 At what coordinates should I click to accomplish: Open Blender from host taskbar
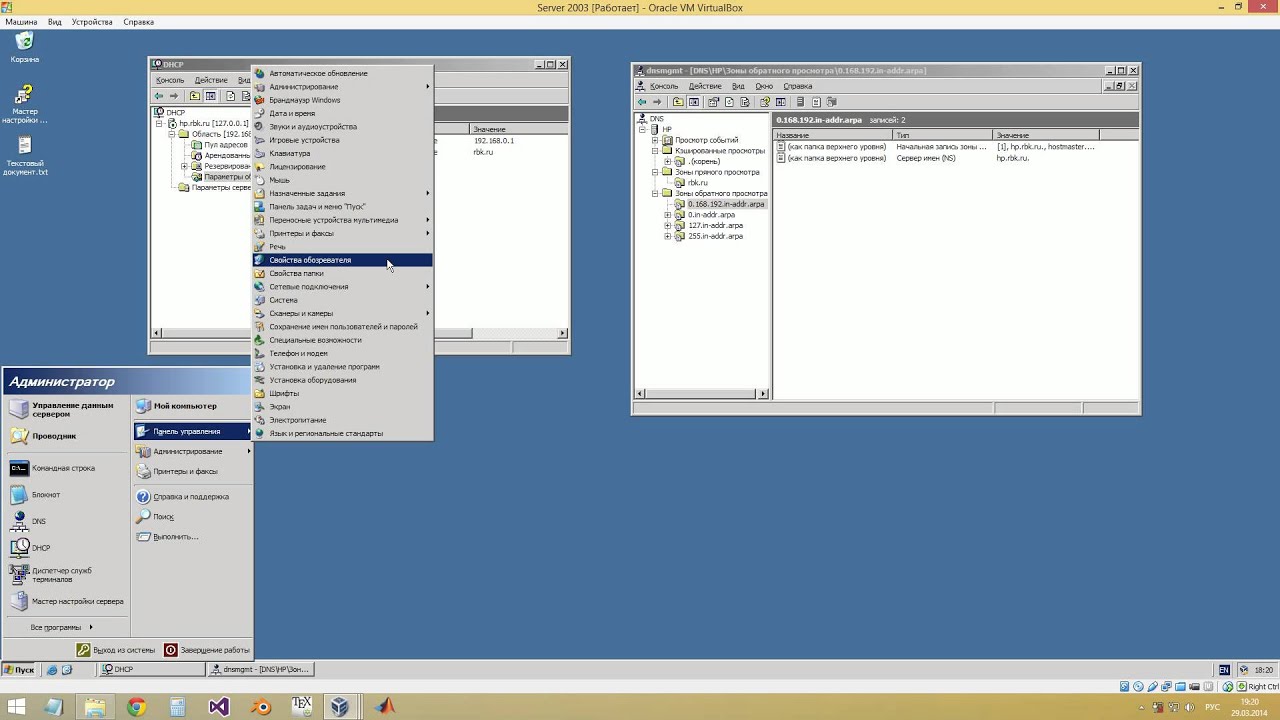(261, 706)
